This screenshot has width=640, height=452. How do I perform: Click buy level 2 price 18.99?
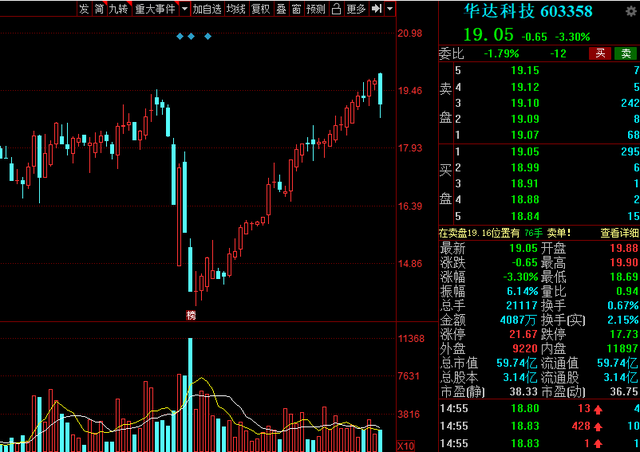tap(525, 167)
